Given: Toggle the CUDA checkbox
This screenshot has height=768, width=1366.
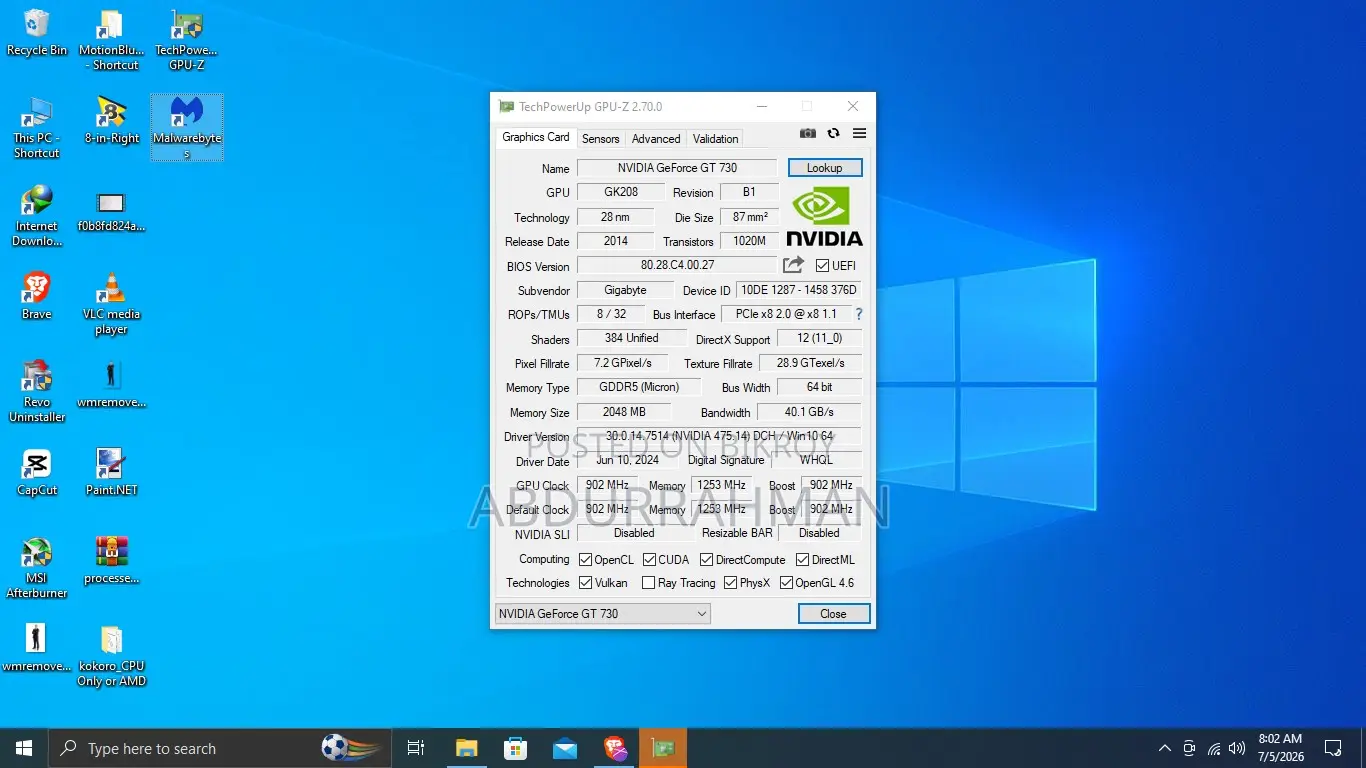Looking at the screenshot, I should pos(649,560).
